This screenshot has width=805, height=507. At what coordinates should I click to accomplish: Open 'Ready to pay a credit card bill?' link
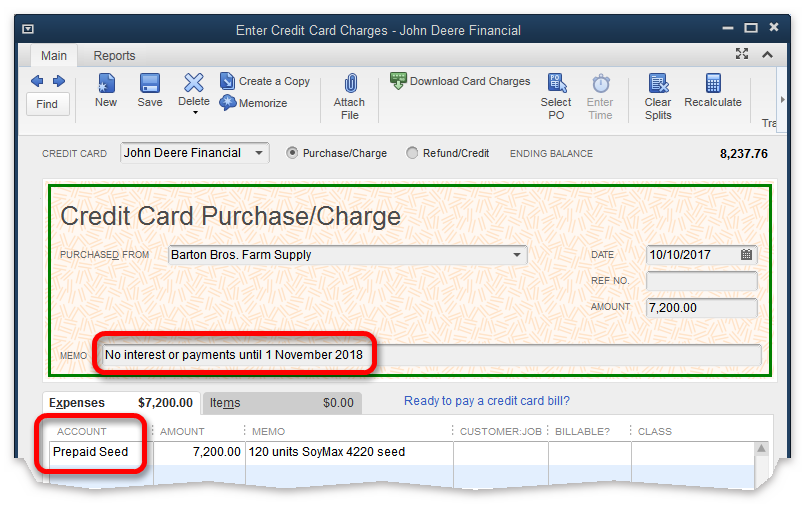click(487, 401)
